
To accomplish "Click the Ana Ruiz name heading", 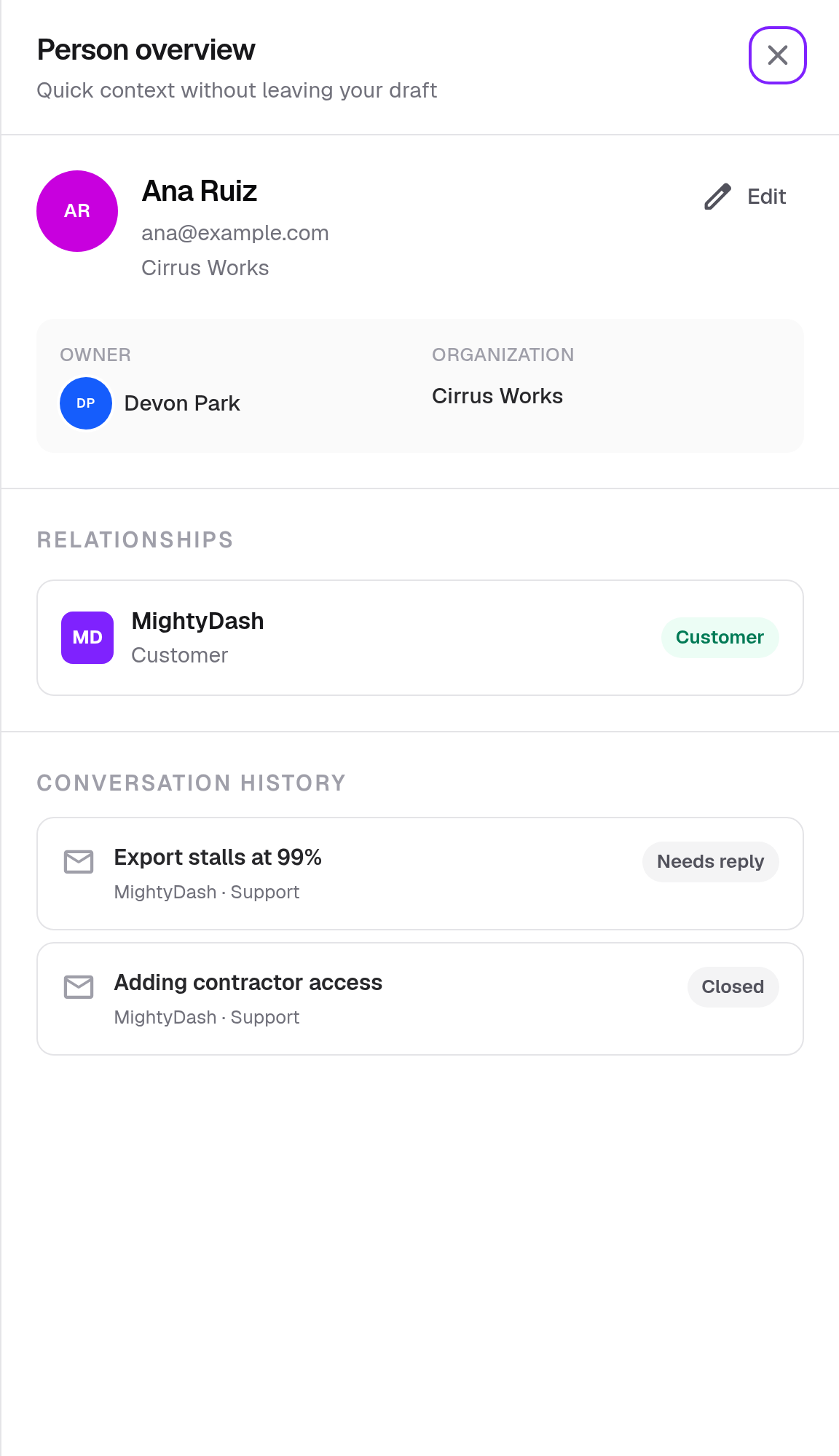I will click(x=200, y=191).
